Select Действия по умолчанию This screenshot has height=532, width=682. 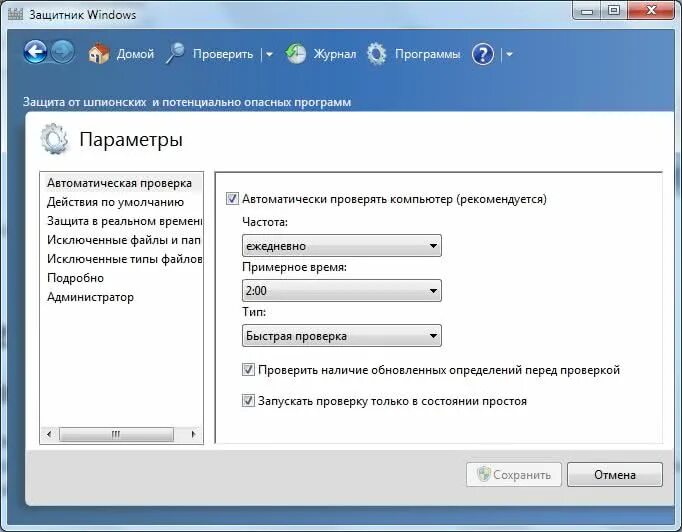(115, 202)
